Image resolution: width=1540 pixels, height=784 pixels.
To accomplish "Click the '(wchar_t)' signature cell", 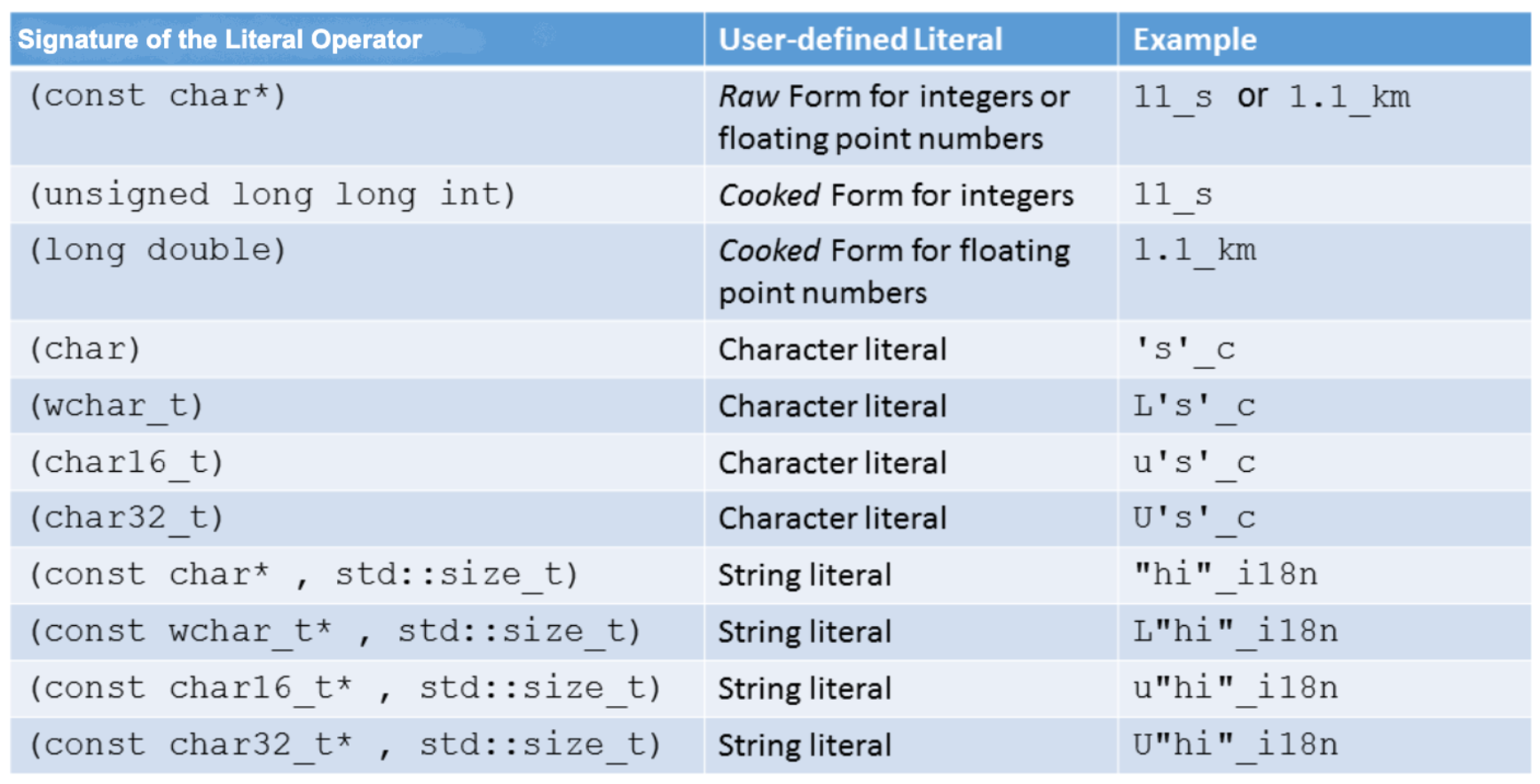I will click(x=116, y=405).
